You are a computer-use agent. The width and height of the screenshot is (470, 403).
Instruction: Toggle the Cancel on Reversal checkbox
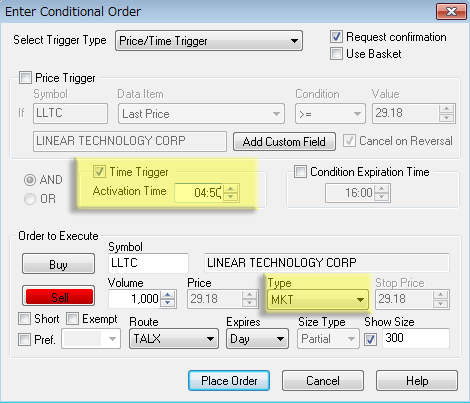point(349,141)
